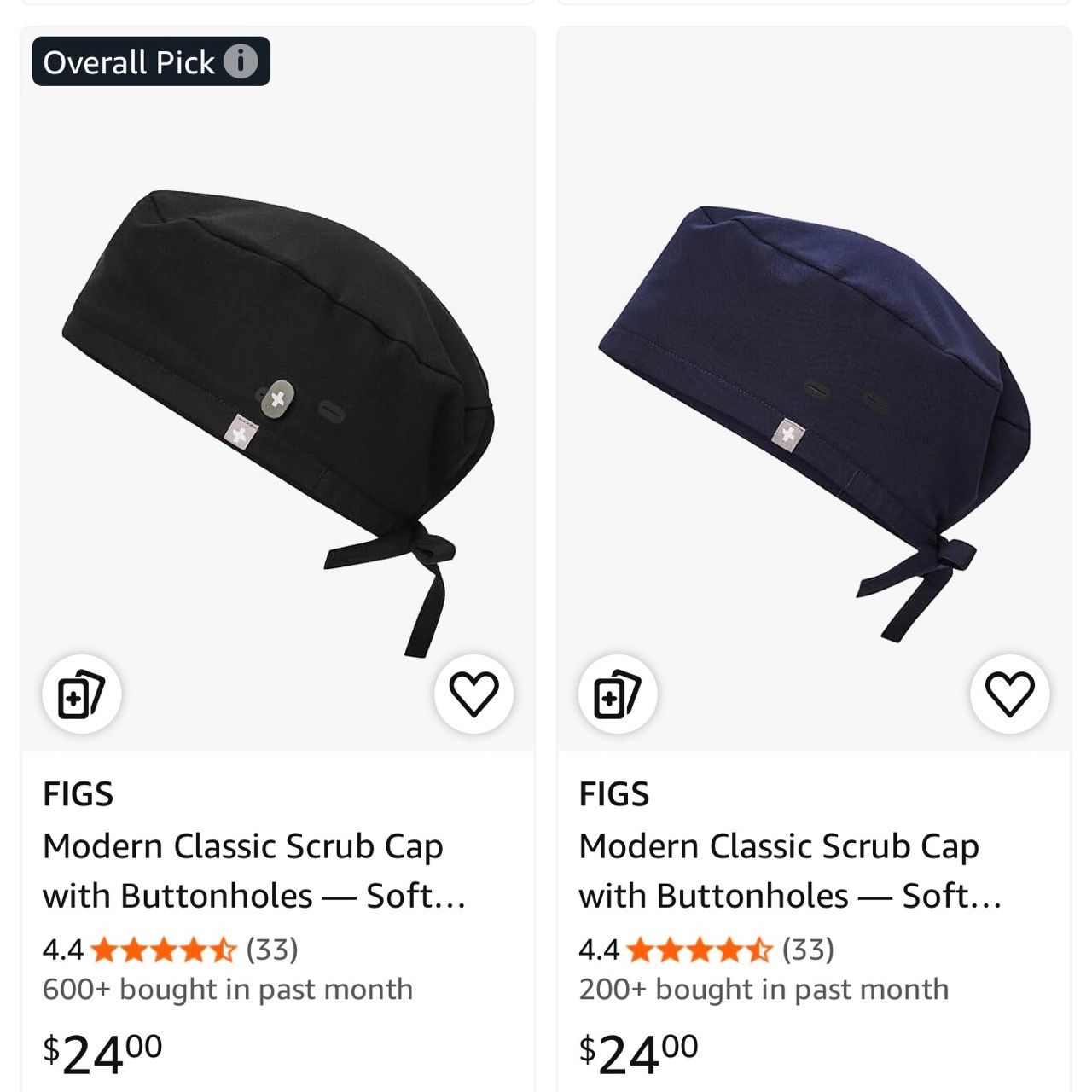Tap FIGS brand name on navy cap
The height and width of the screenshot is (1092, 1092).
click(x=614, y=794)
